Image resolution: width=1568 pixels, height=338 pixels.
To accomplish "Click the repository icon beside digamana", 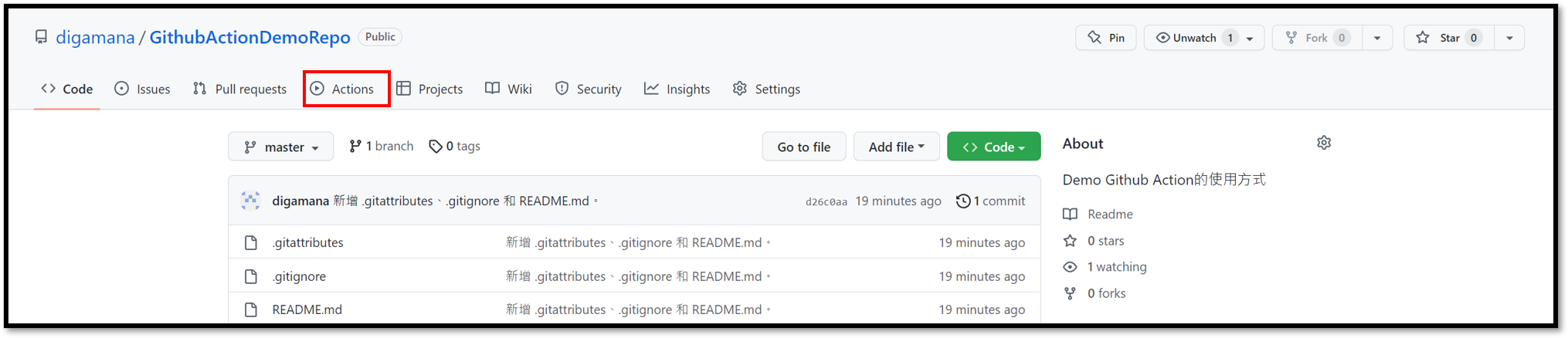I will pos(41,37).
